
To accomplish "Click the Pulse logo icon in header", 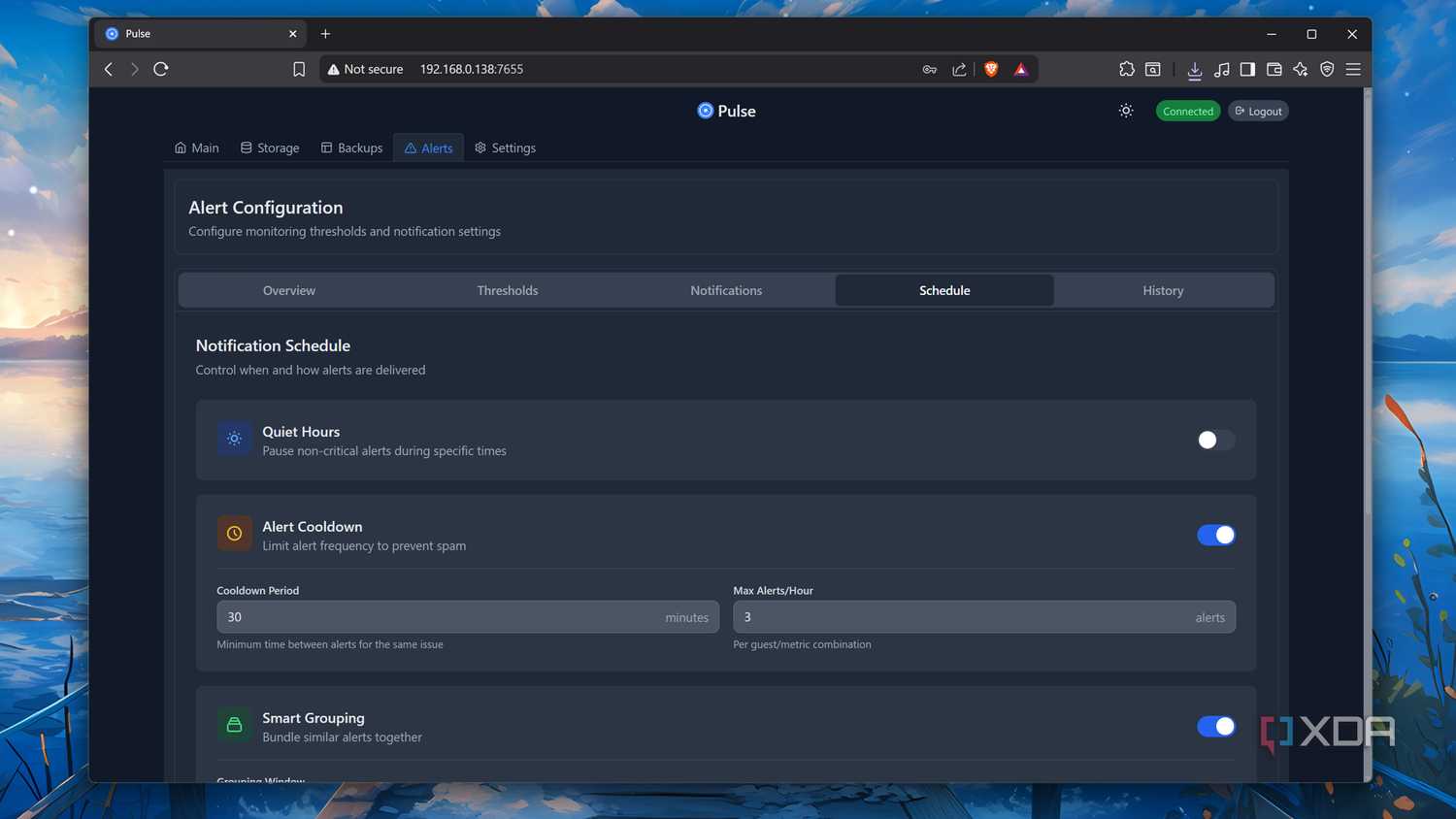I will point(706,111).
